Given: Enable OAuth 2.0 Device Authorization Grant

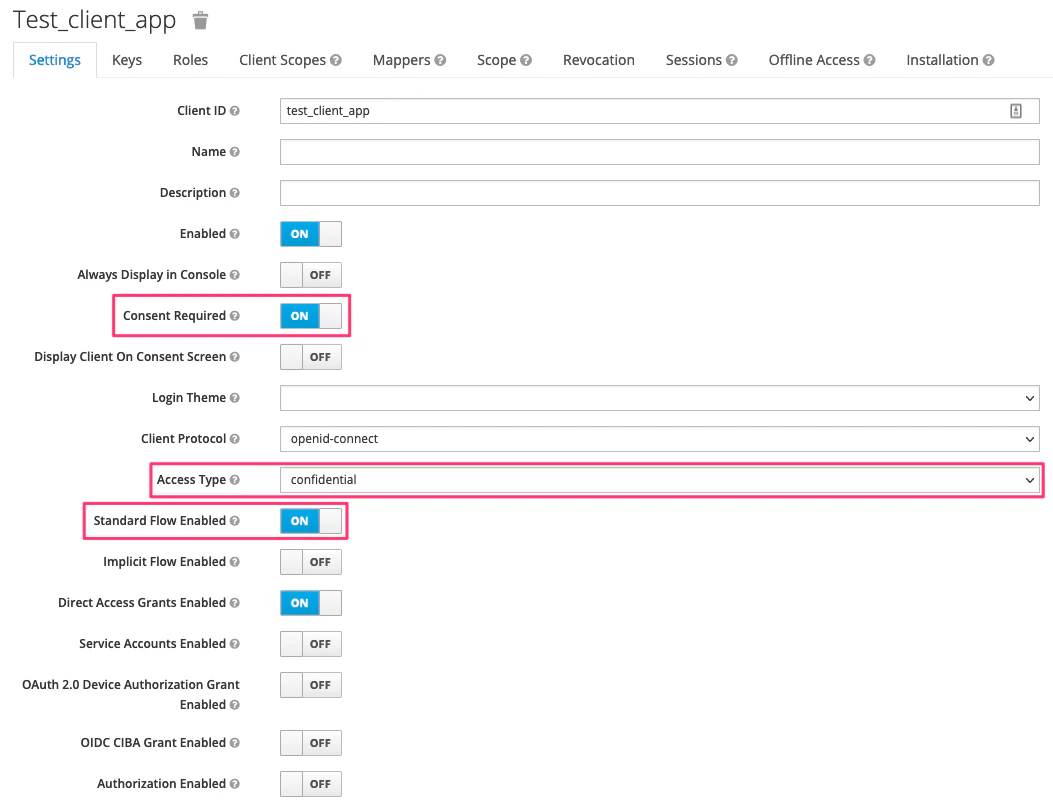Looking at the screenshot, I should tap(311, 684).
